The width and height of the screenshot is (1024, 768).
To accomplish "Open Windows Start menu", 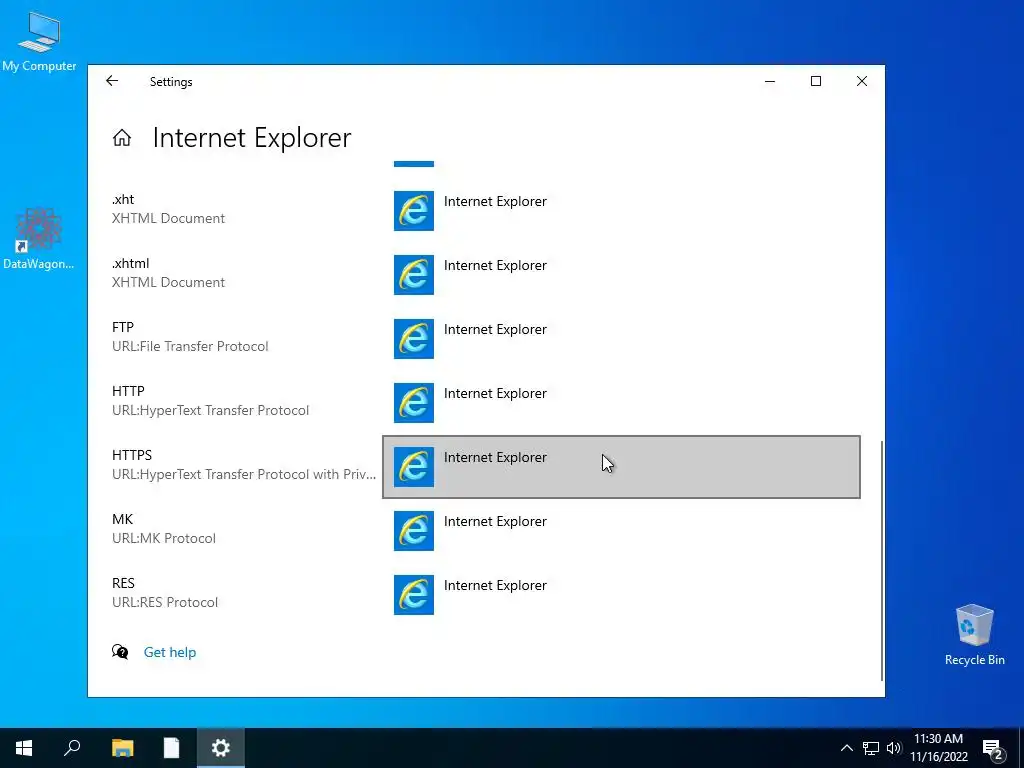I will (x=24, y=748).
